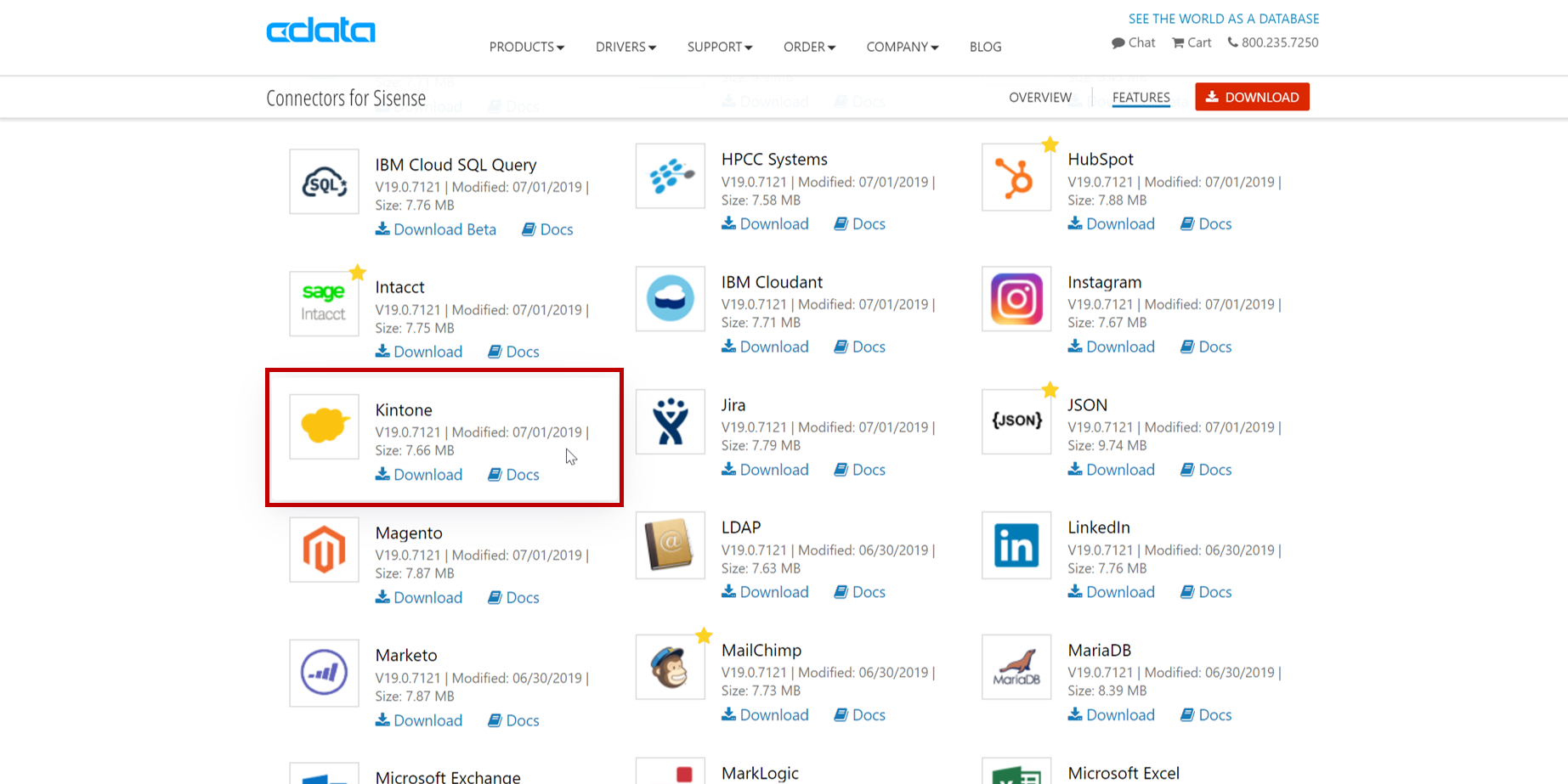The image size is (1568, 784).
Task: Click the IBM Cloudant logo
Action: 671,299
